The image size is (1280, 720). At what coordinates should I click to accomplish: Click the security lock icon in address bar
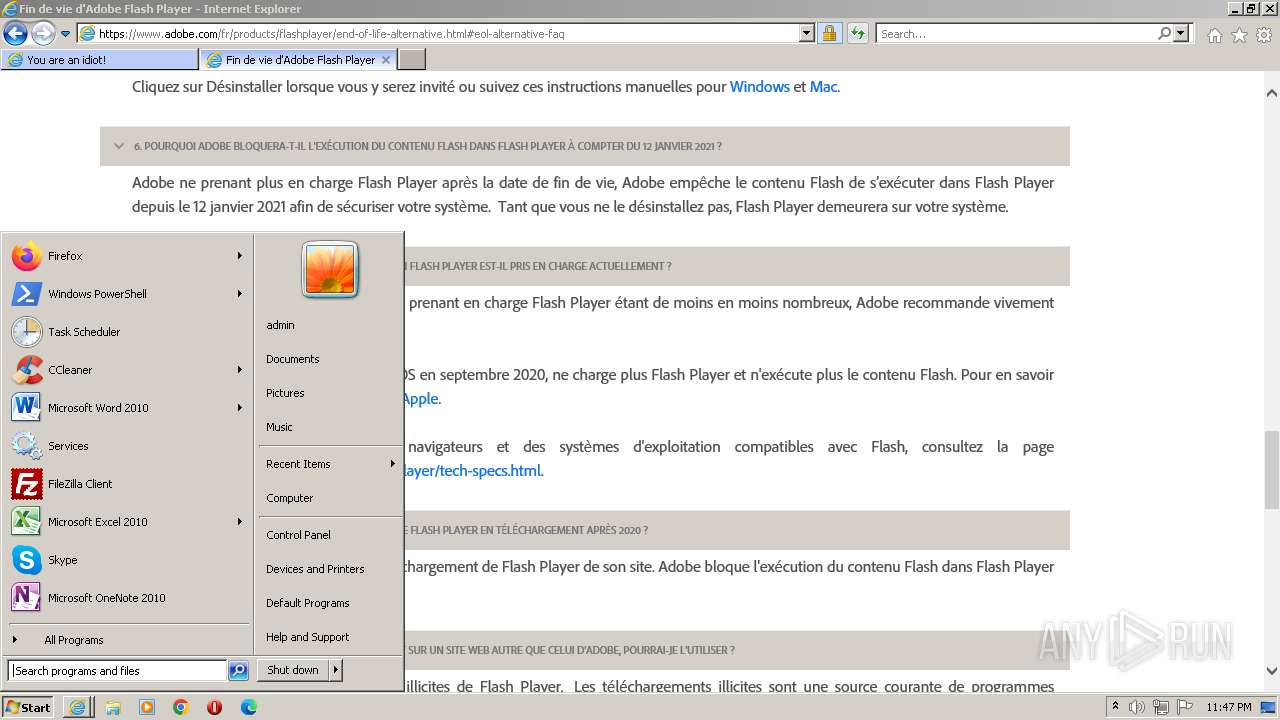tap(829, 33)
